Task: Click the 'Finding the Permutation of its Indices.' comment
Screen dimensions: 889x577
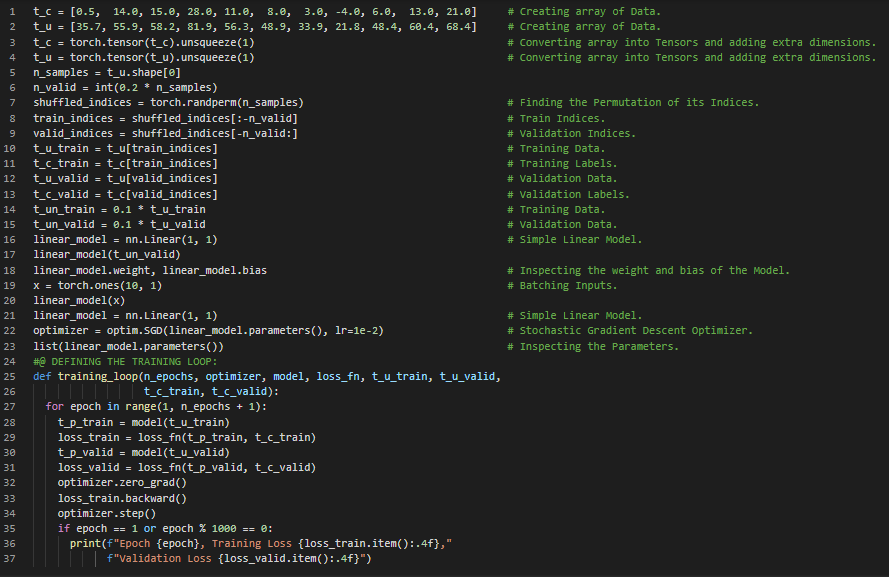Action: [639, 103]
